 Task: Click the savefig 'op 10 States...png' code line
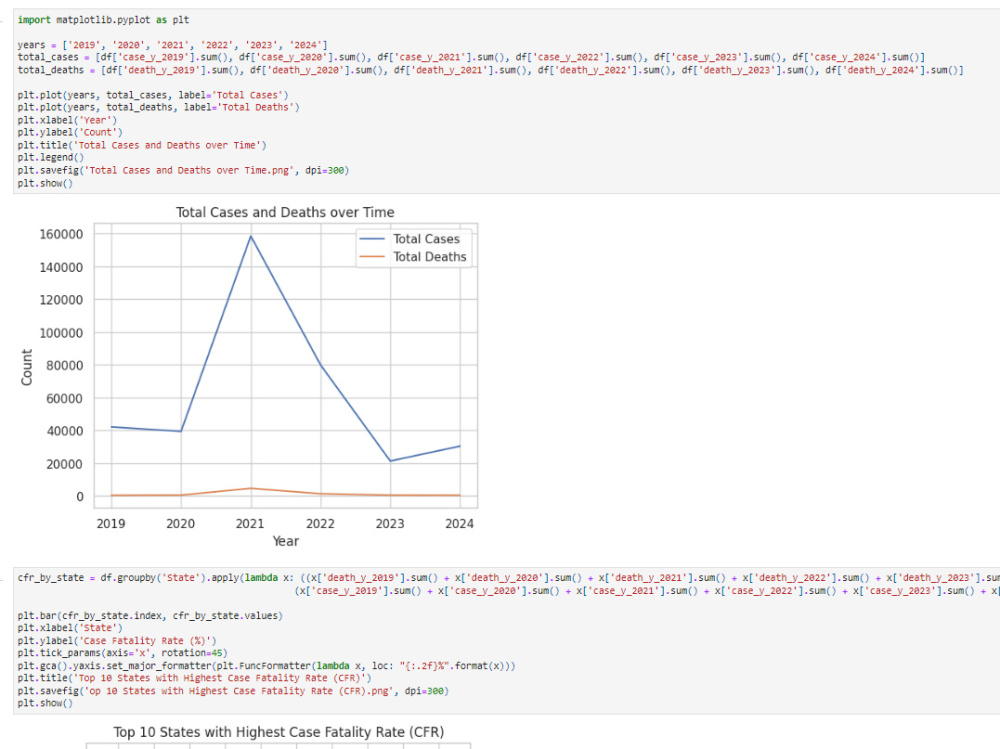[233, 691]
